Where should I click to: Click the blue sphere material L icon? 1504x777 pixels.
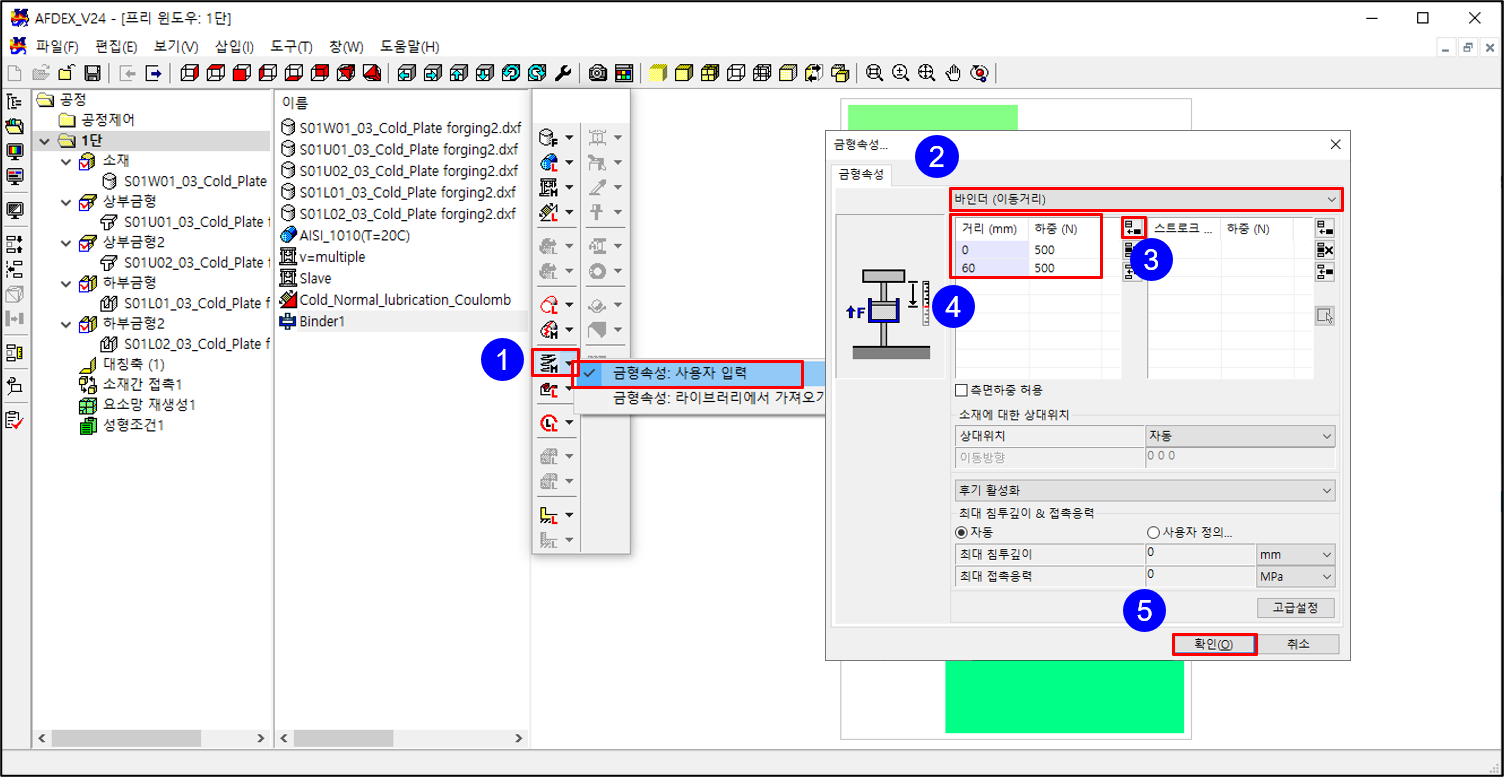(548, 162)
